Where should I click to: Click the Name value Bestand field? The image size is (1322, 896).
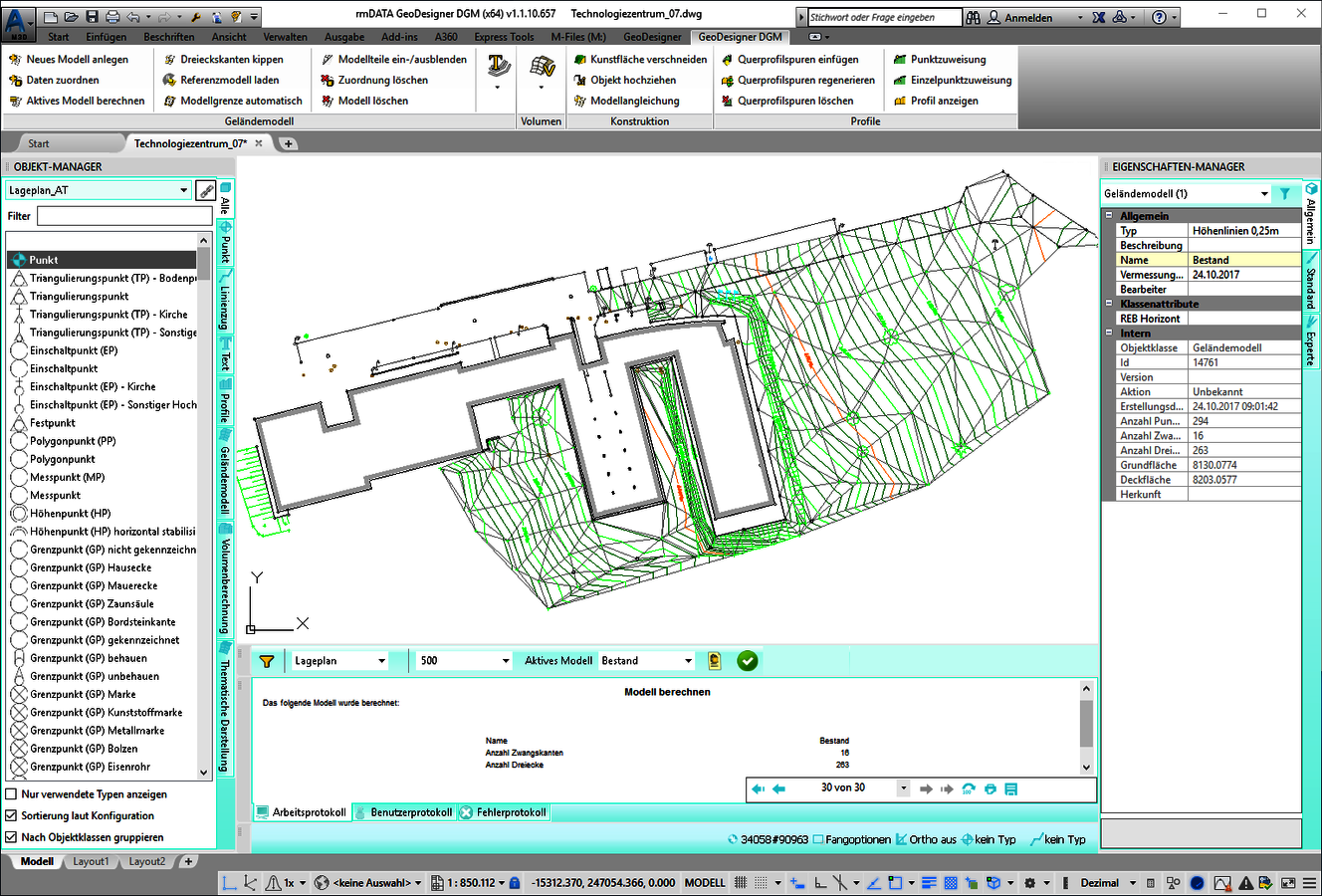[x=1245, y=260]
